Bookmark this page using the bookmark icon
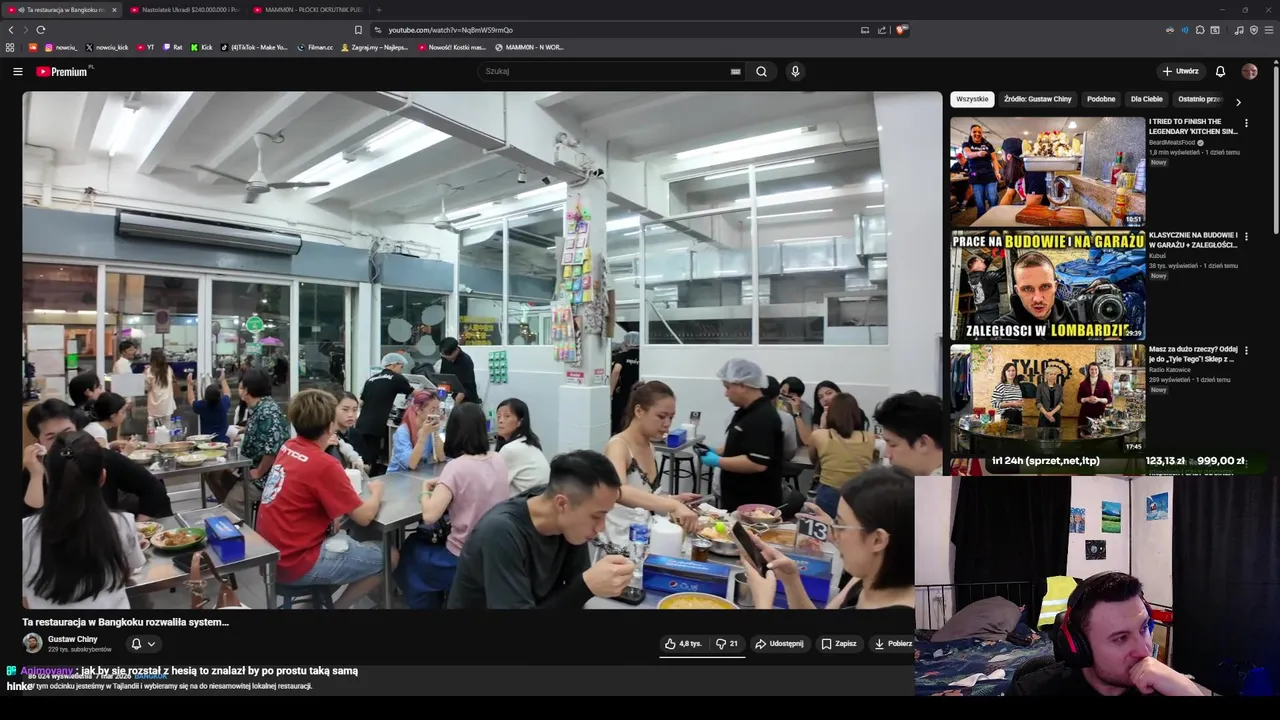 (358, 30)
